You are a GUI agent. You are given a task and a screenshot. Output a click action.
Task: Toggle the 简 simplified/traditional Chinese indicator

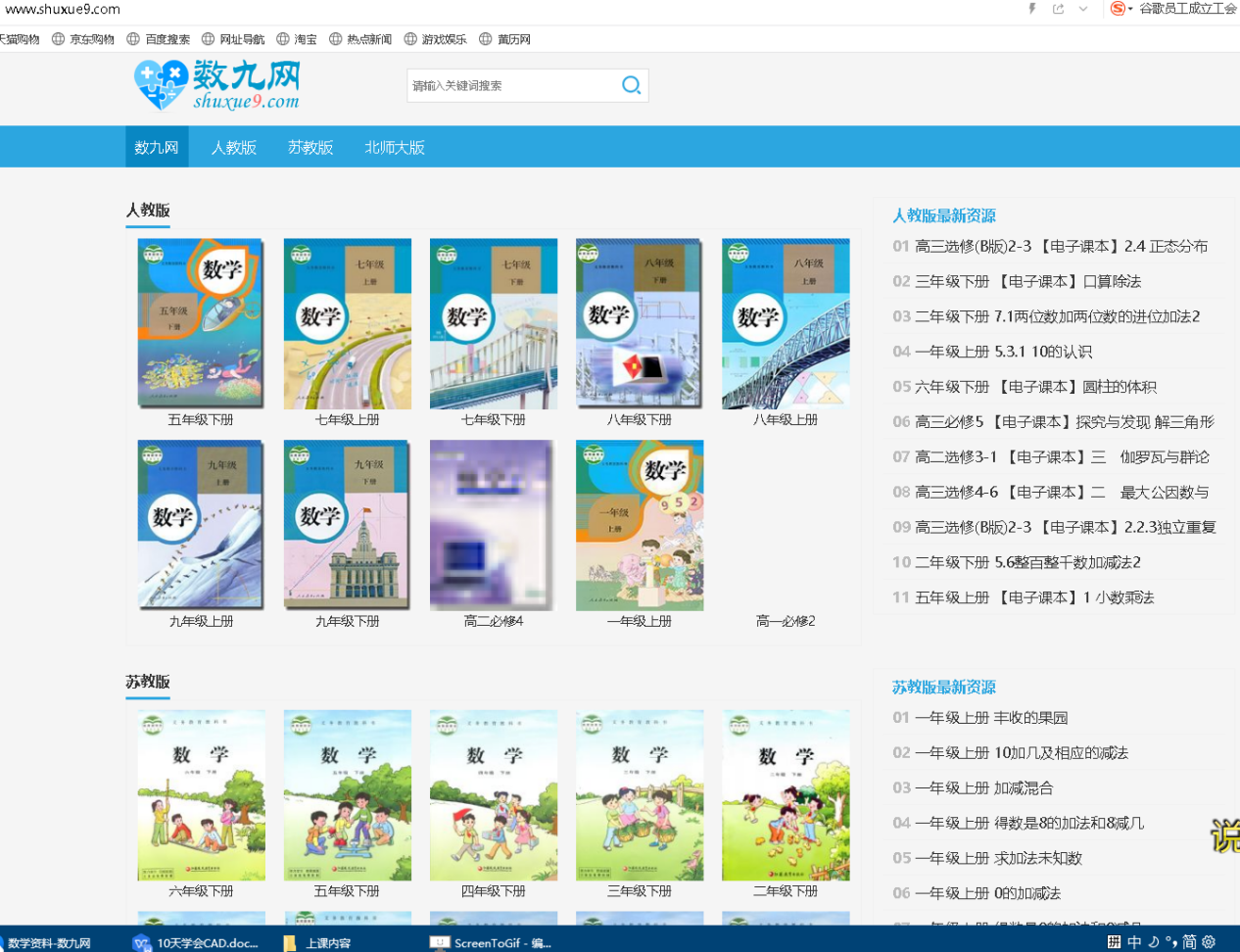[1189, 941]
